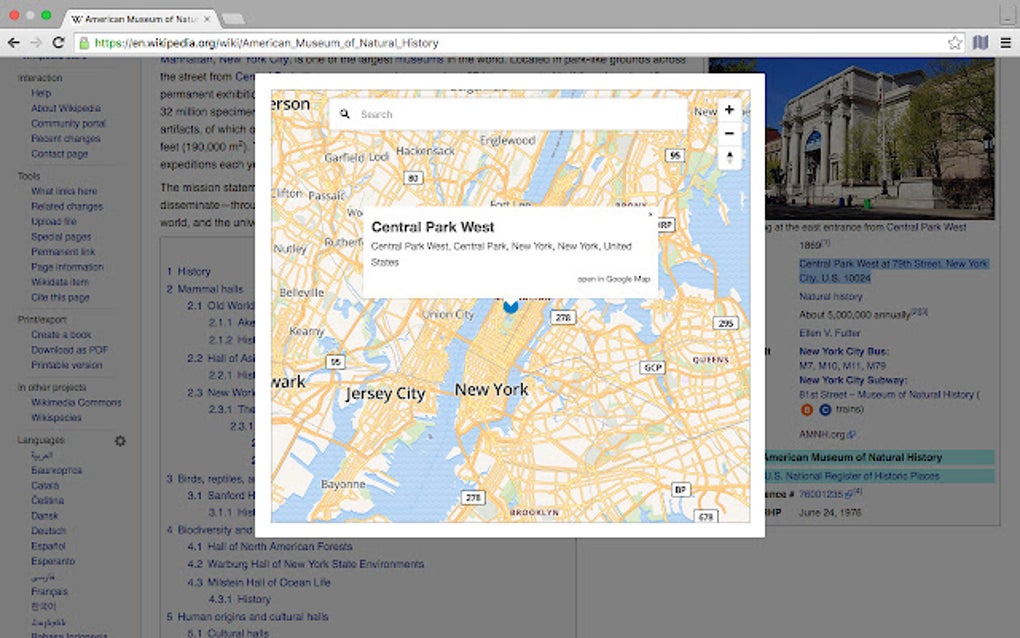Open the Wikidata item link
The width and height of the screenshot is (1020, 638).
(x=60, y=282)
